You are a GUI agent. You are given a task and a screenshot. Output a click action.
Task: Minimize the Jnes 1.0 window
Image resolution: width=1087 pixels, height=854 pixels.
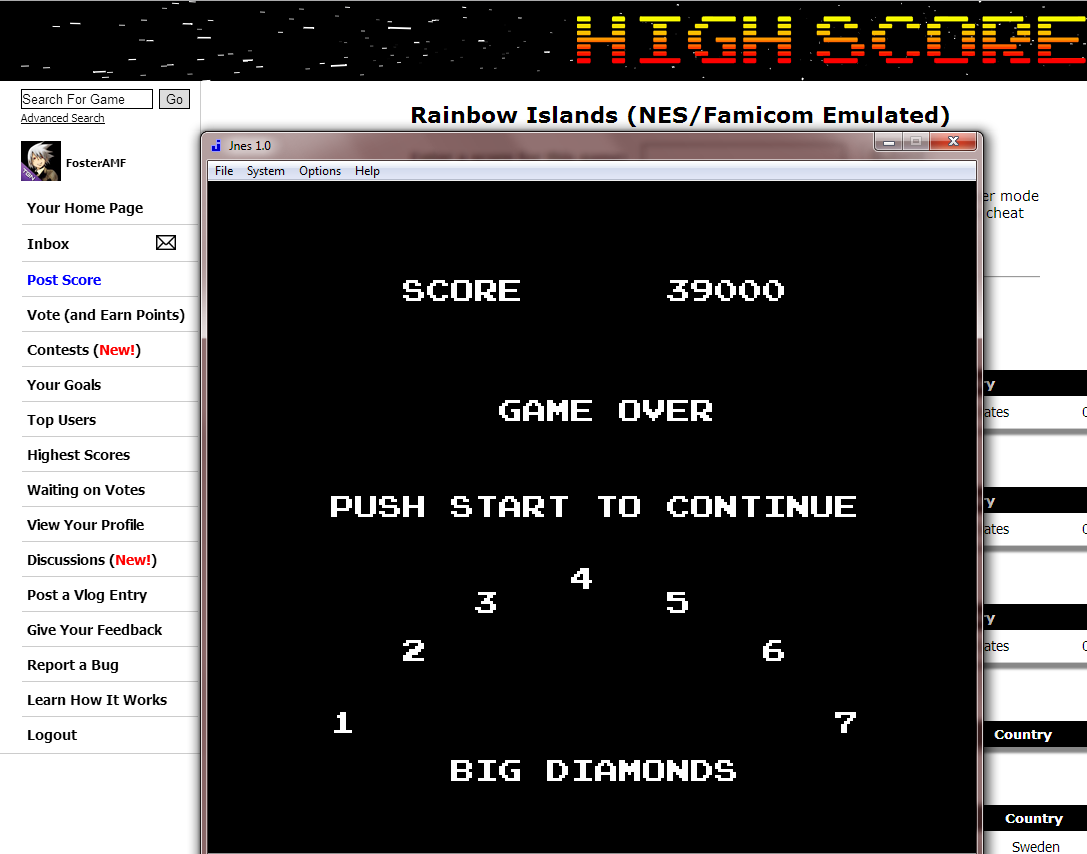click(x=889, y=141)
